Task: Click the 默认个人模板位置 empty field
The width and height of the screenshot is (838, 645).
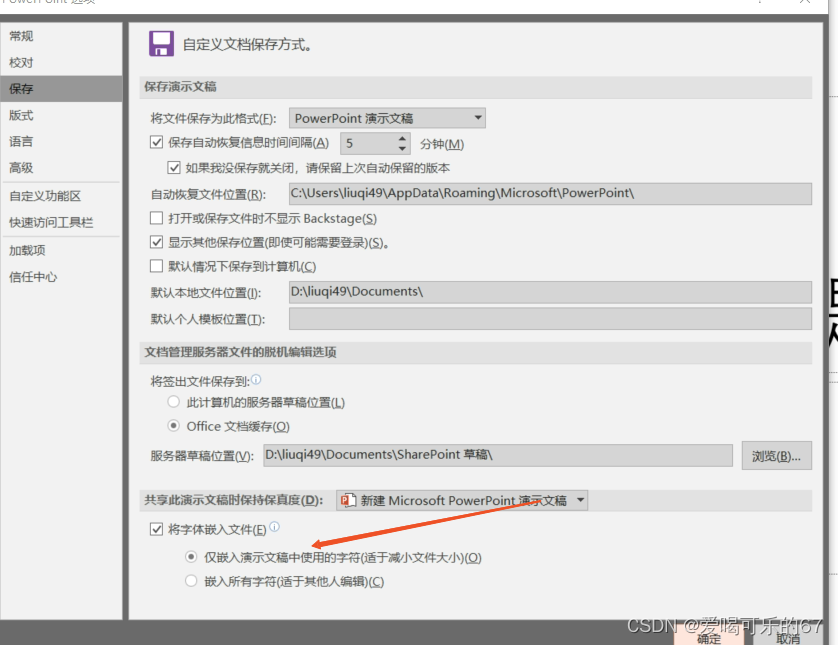Action: [550, 318]
